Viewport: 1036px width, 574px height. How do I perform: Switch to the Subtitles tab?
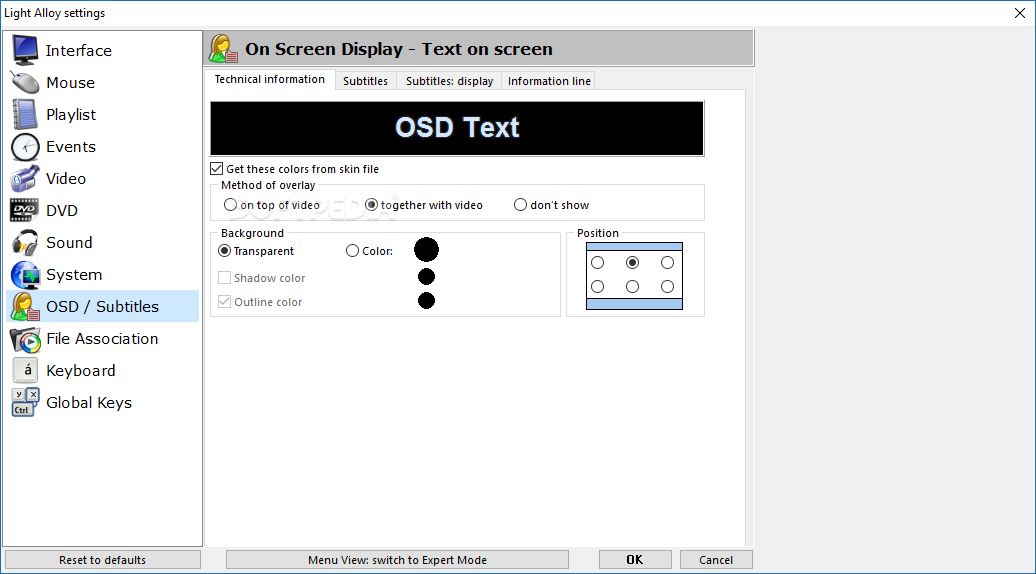click(365, 81)
